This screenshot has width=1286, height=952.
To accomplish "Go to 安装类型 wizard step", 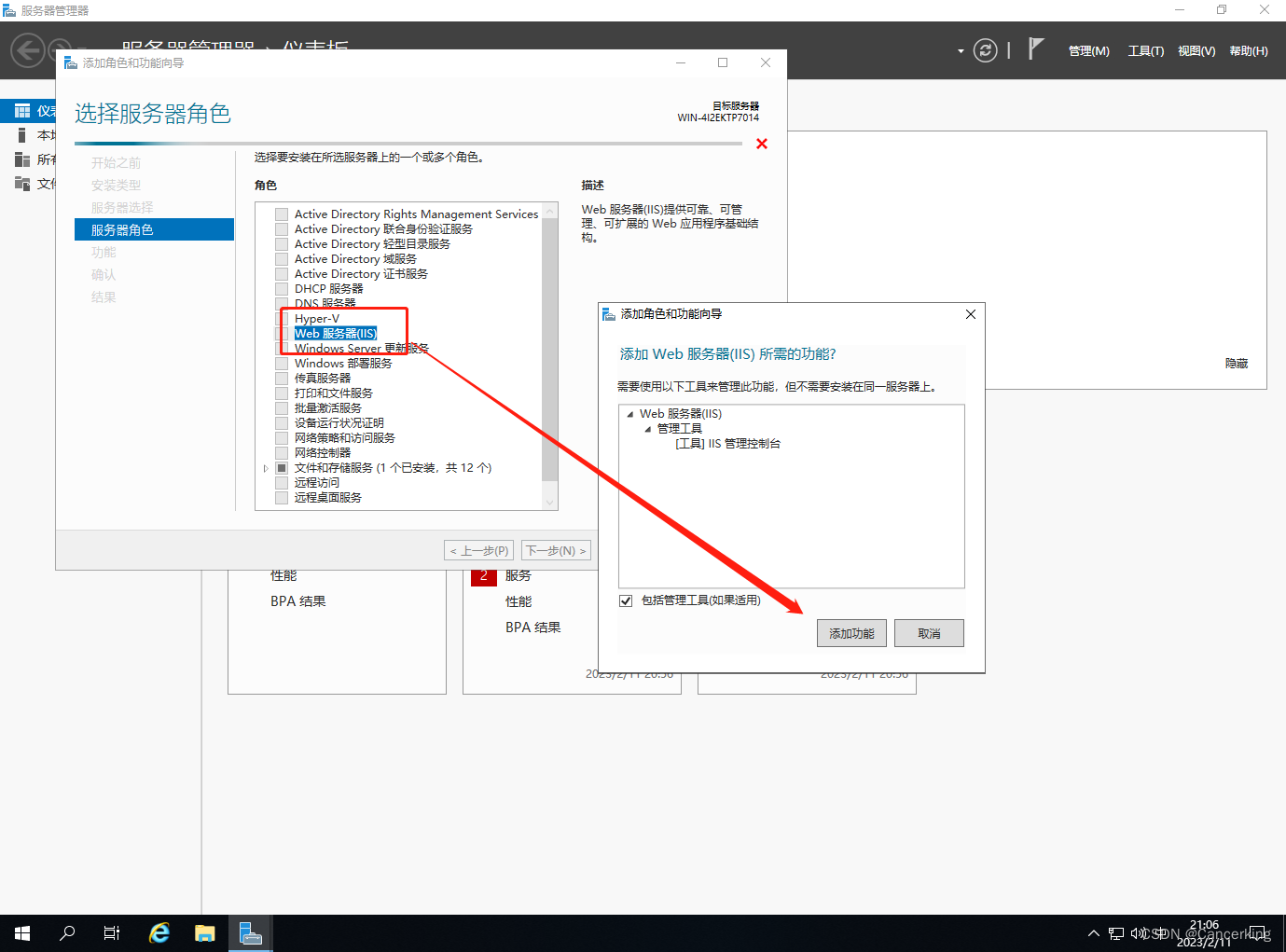I will pos(116,186).
